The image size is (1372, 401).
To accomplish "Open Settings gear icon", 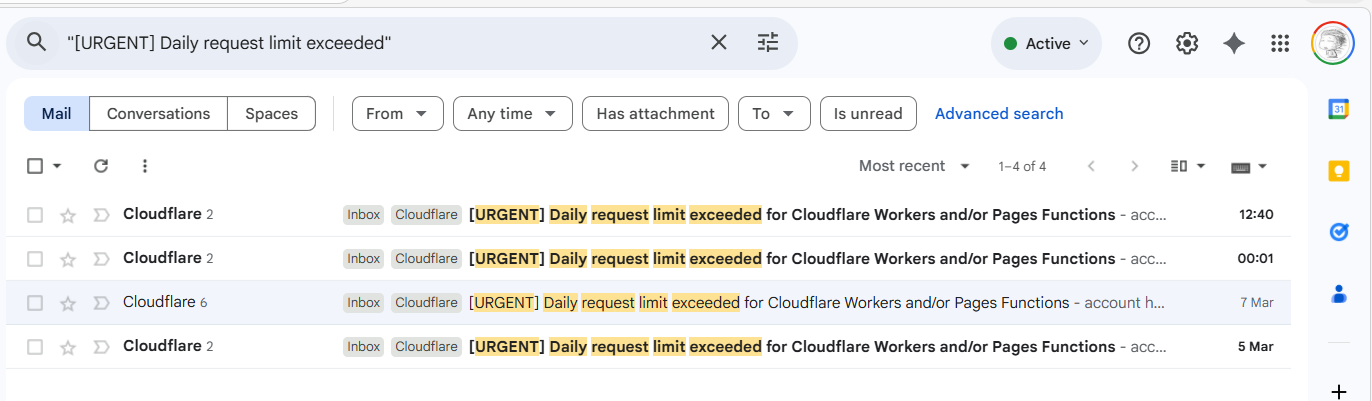I will click(1187, 43).
